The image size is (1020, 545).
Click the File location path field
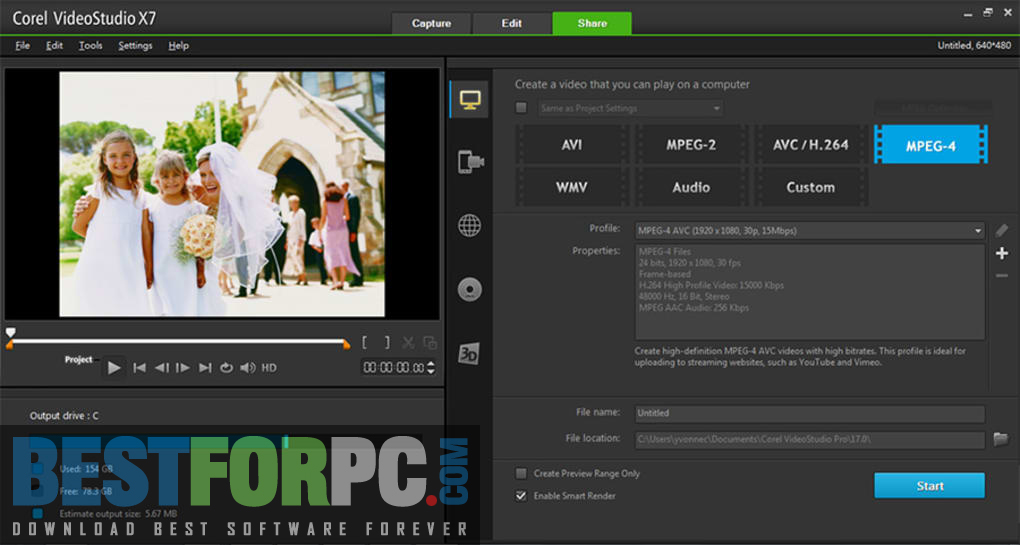810,440
